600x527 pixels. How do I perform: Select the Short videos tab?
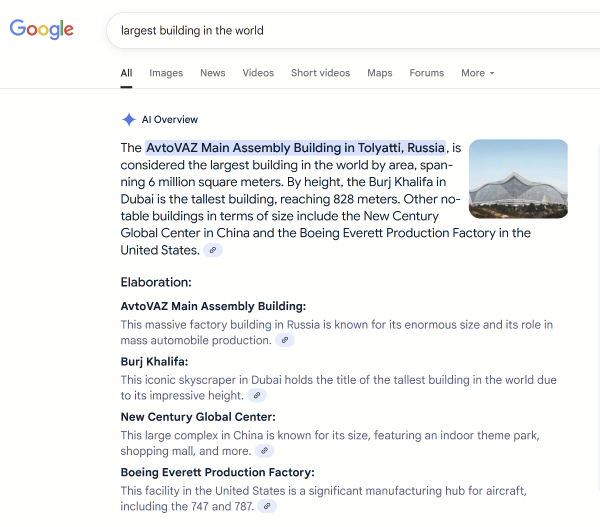(x=320, y=73)
